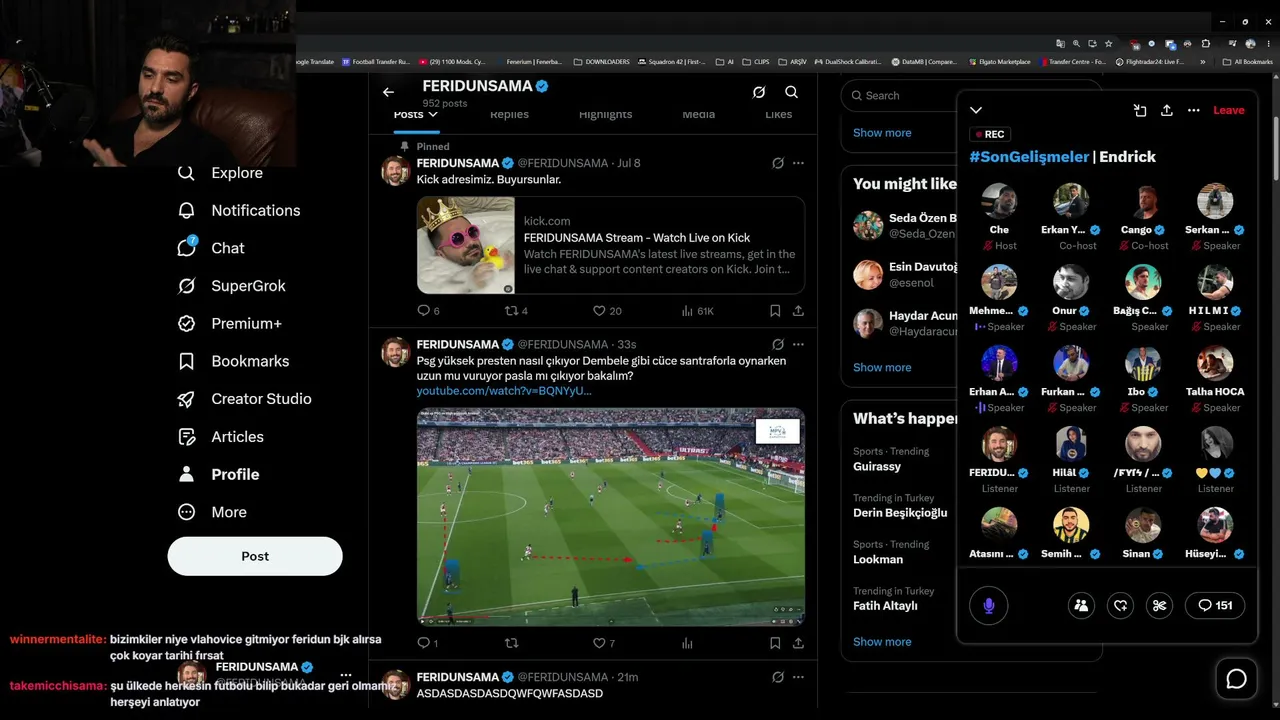Switch to the Highlights tab

(x=605, y=114)
